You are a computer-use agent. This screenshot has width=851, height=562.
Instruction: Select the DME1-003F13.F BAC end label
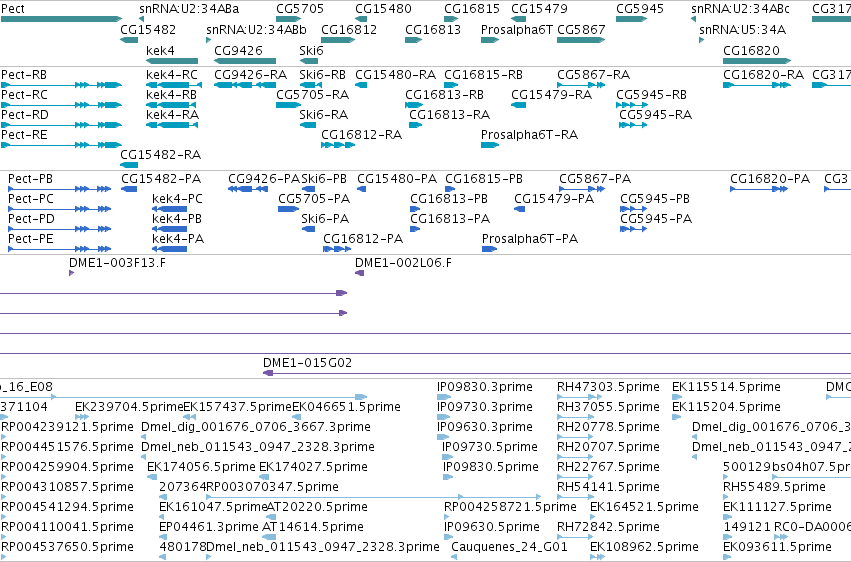click(117, 263)
